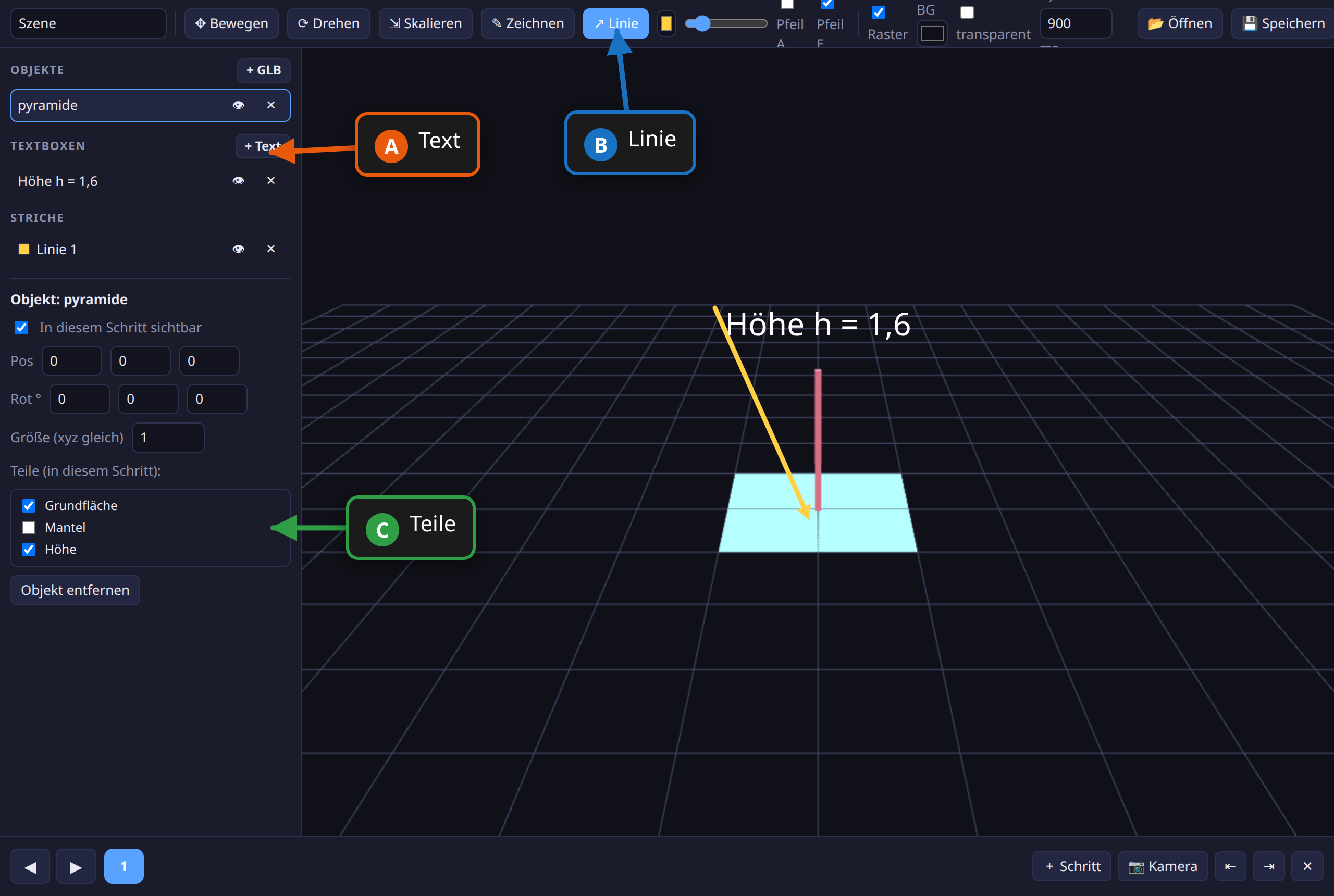Screen dimensions: 1334x896
Task: Edit the Größe (xyz gleich) field
Action: coord(168,437)
